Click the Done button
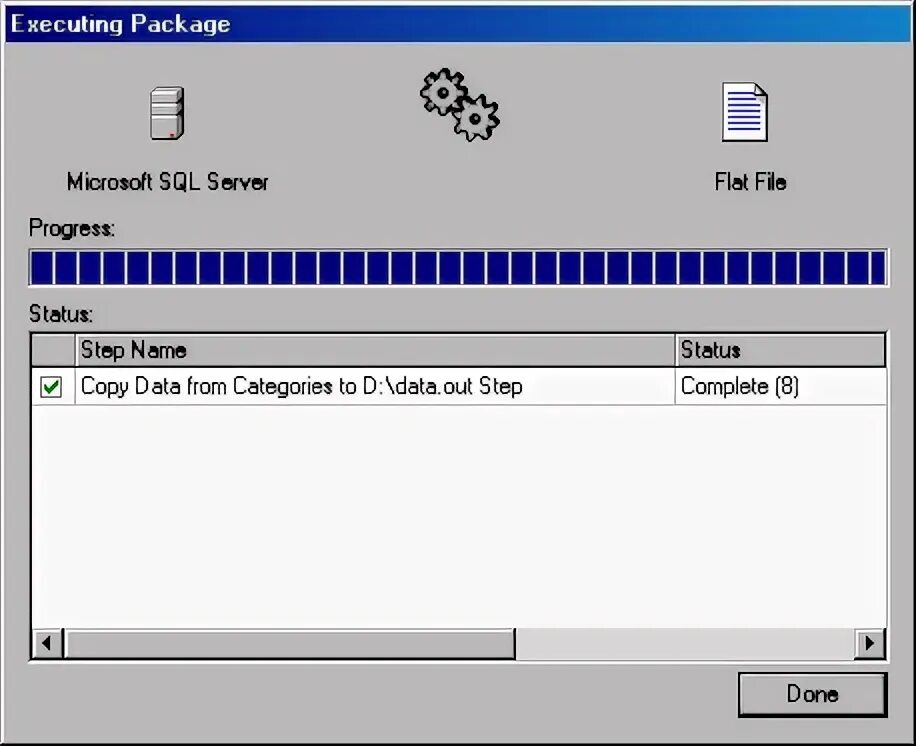916x746 pixels. [813, 694]
